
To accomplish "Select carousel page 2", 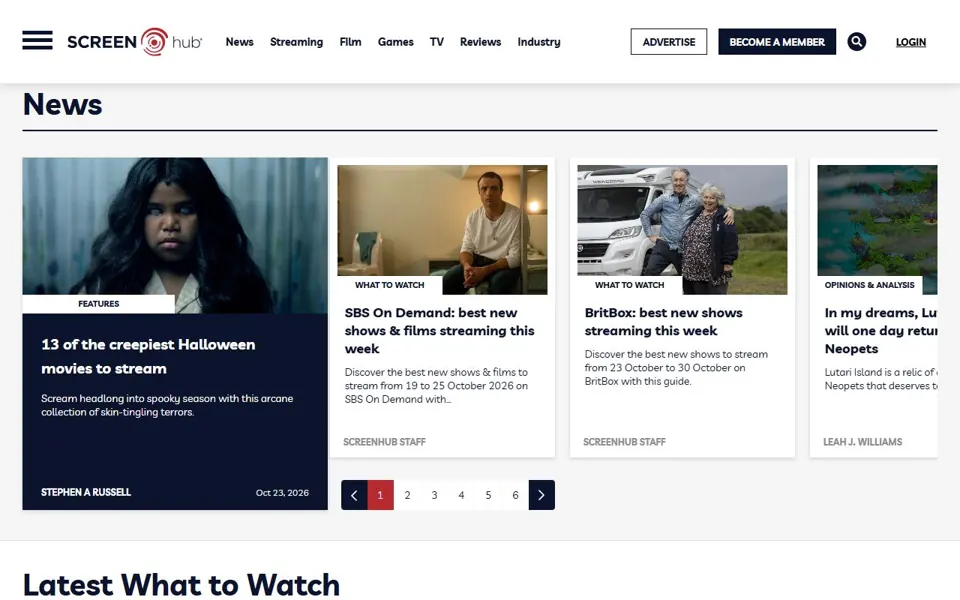I will (x=407, y=495).
